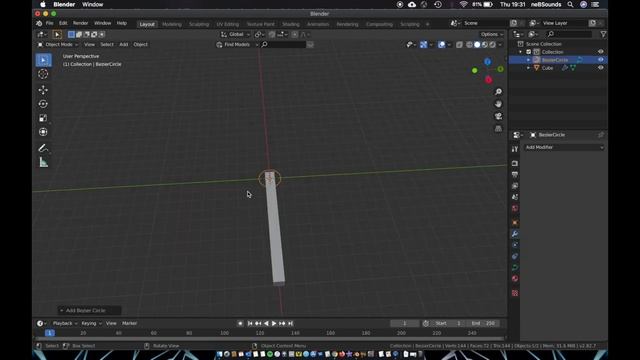This screenshot has height=360, width=640.
Task: Select the Annotate tool
Action: pos(43,148)
